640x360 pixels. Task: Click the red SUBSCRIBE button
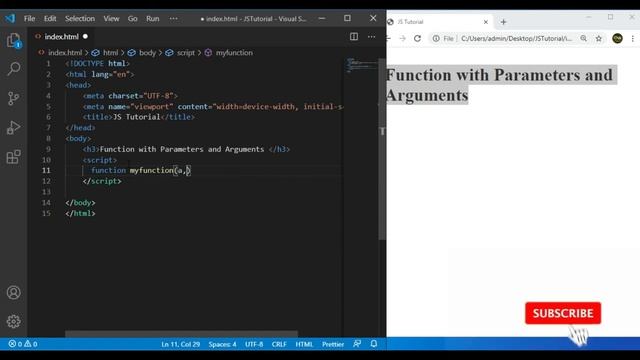(x=563, y=313)
